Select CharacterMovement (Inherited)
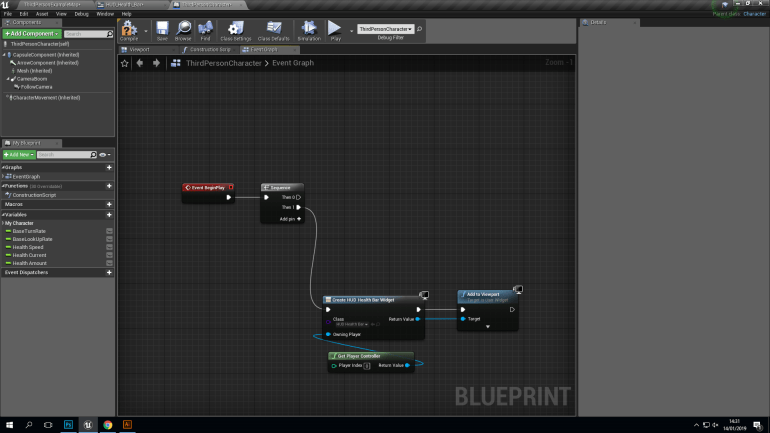Screen dimensions: 770x433 click(46, 98)
